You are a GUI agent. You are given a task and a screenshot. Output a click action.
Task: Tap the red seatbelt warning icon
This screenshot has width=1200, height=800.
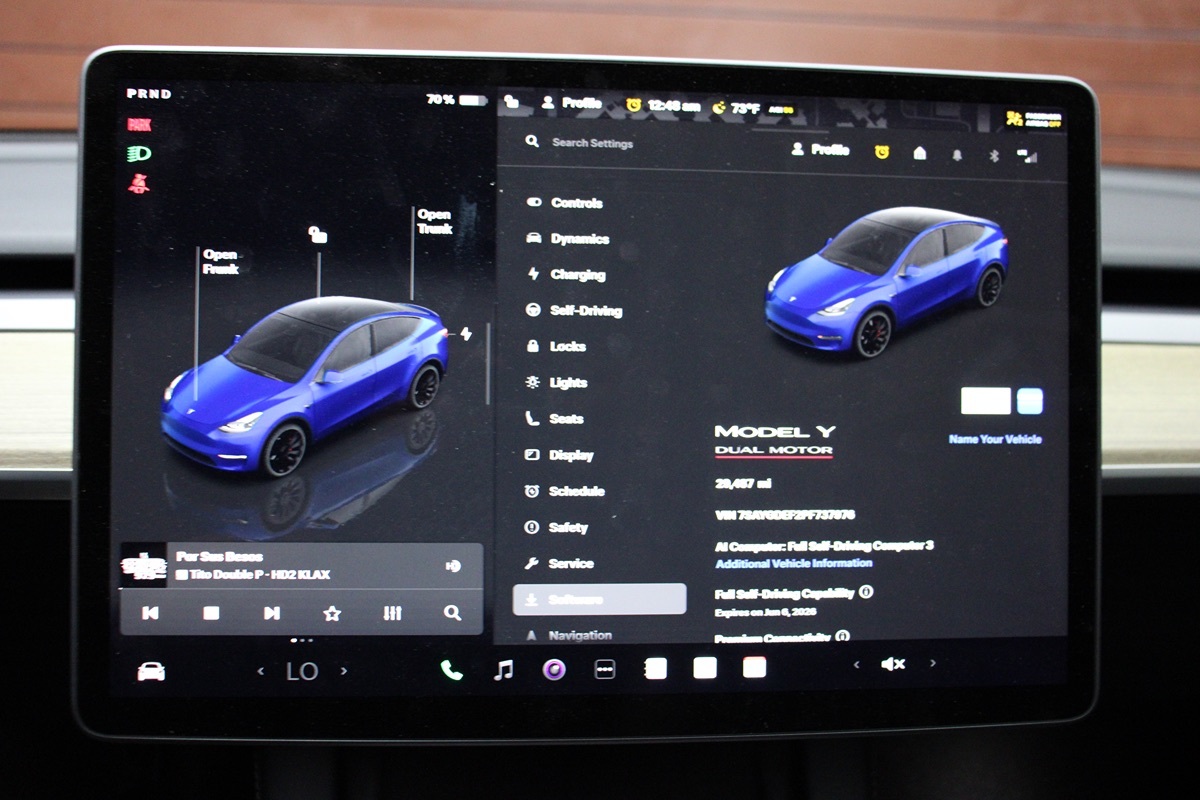click(x=138, y=183)
